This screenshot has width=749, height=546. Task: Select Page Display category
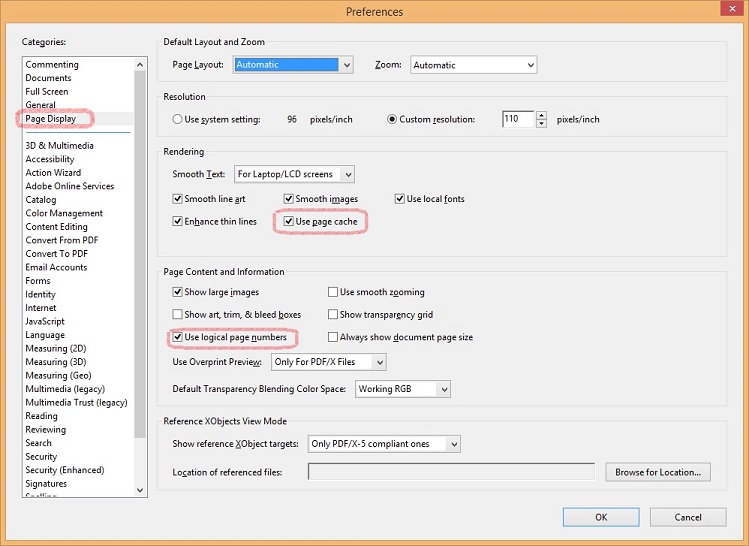50,119
